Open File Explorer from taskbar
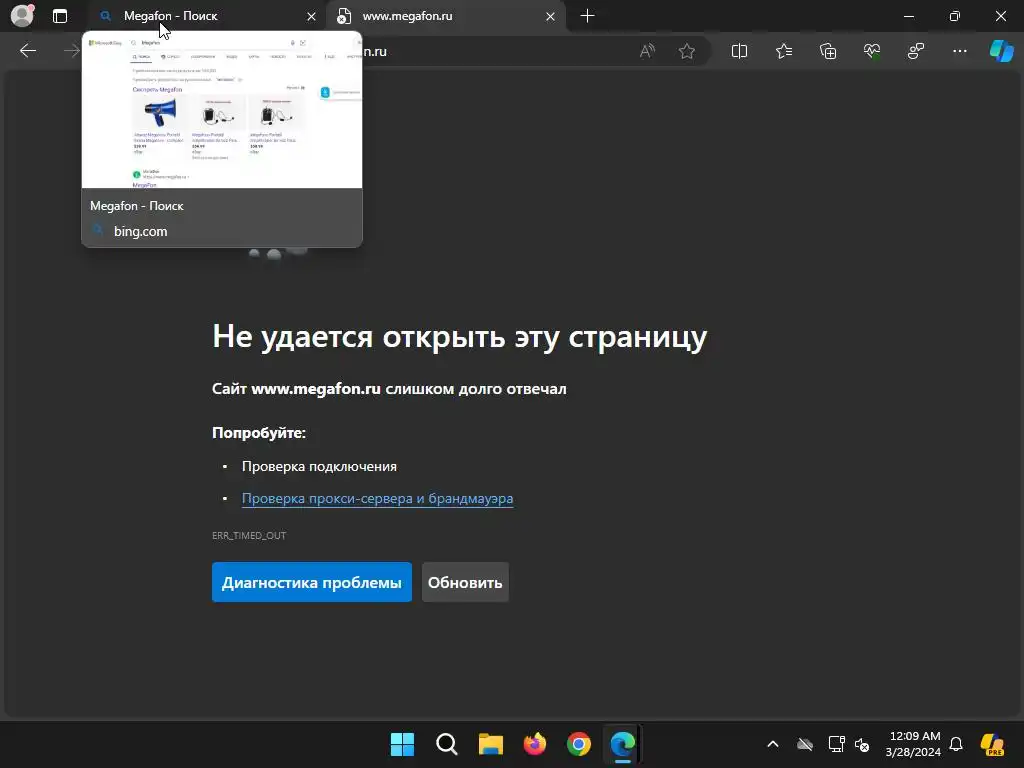This screenshot has height=768, width=1024. [490, 744]
